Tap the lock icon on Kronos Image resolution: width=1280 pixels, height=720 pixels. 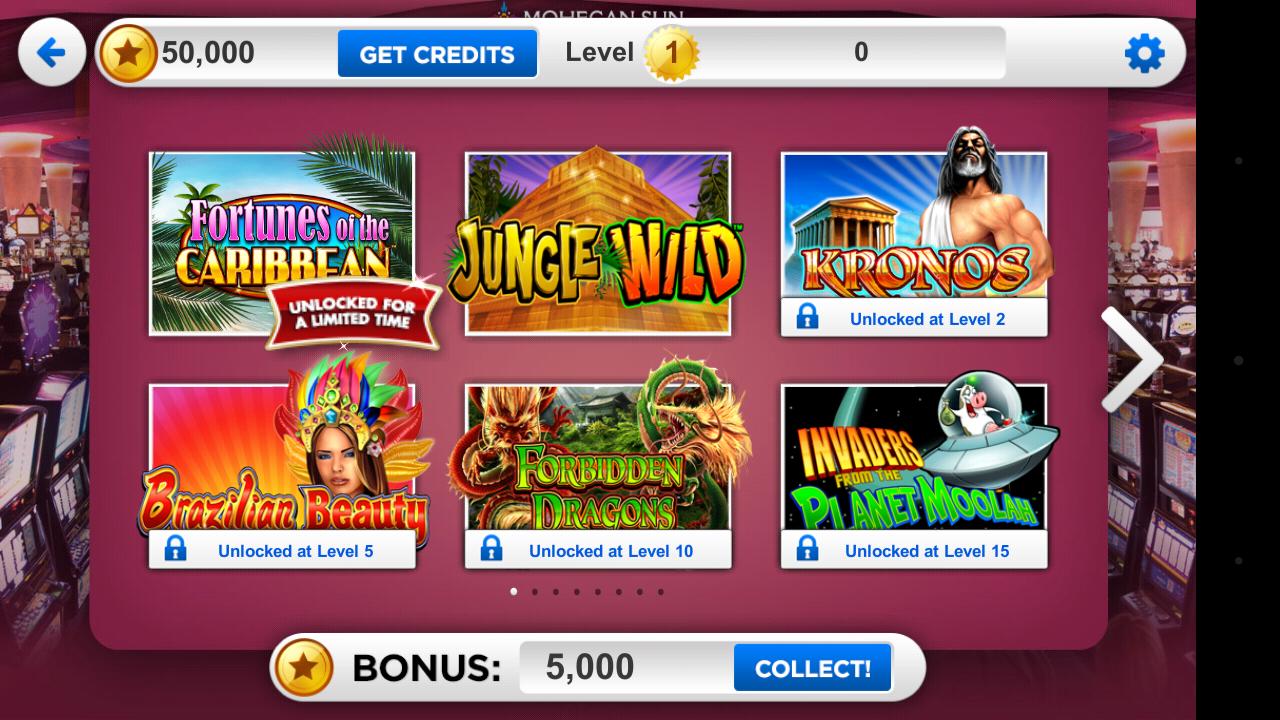tap(807, 318)
